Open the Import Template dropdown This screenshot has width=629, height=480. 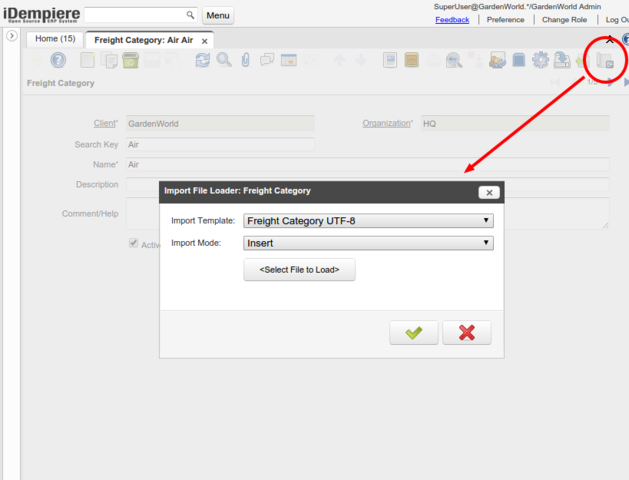click(369, 221)
